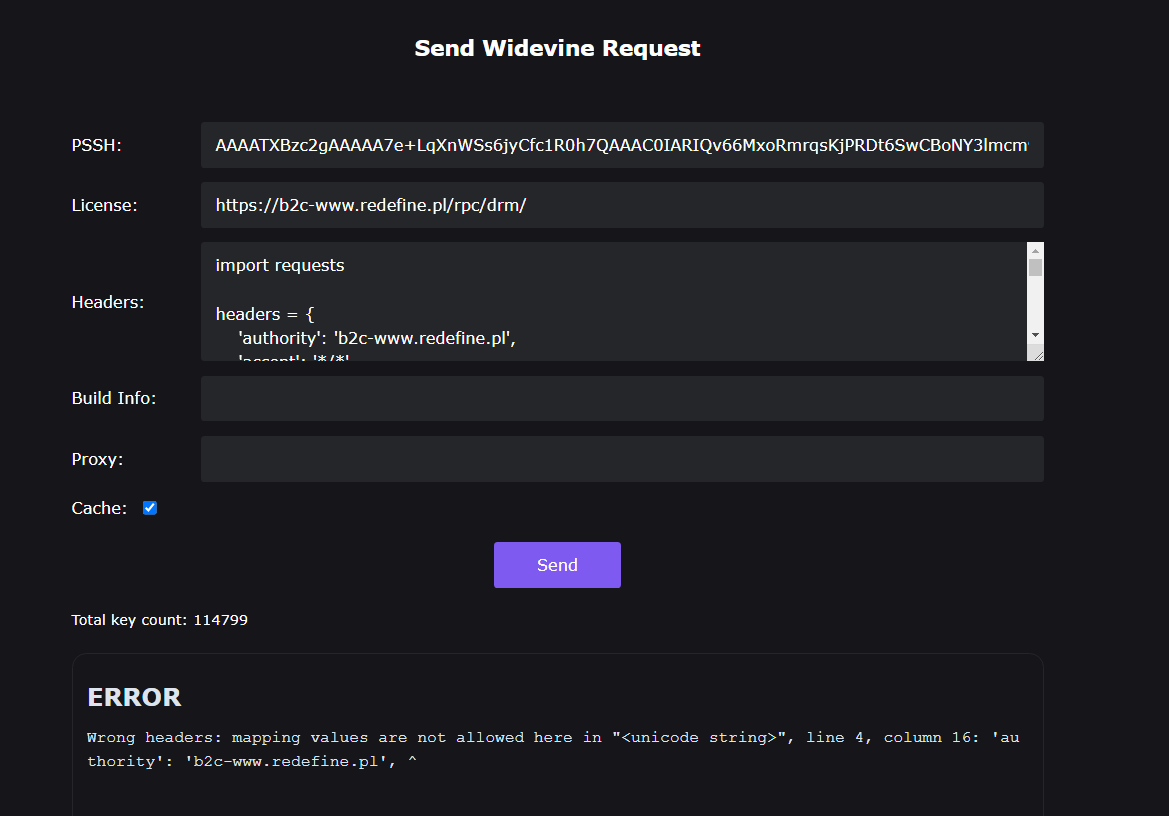Click the License label

(x=104, y=205)
